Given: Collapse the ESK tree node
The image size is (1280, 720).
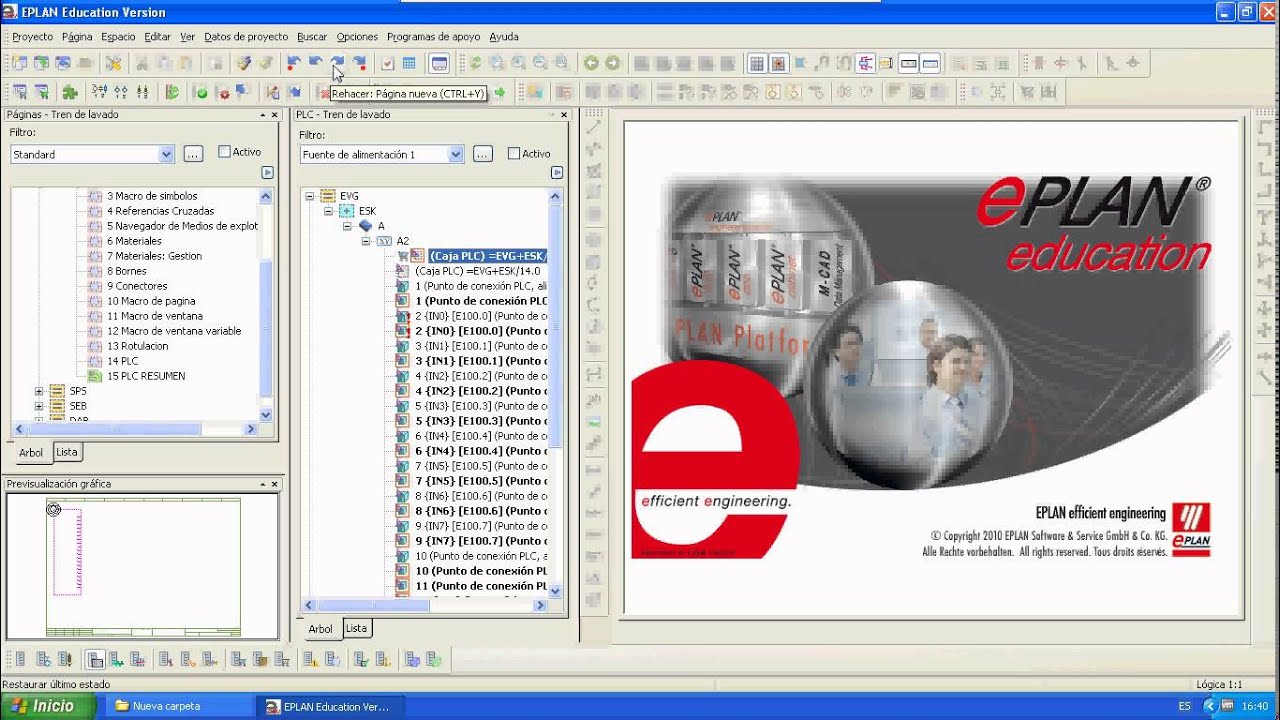Looking at the screenshot, I should coord(328,211).
